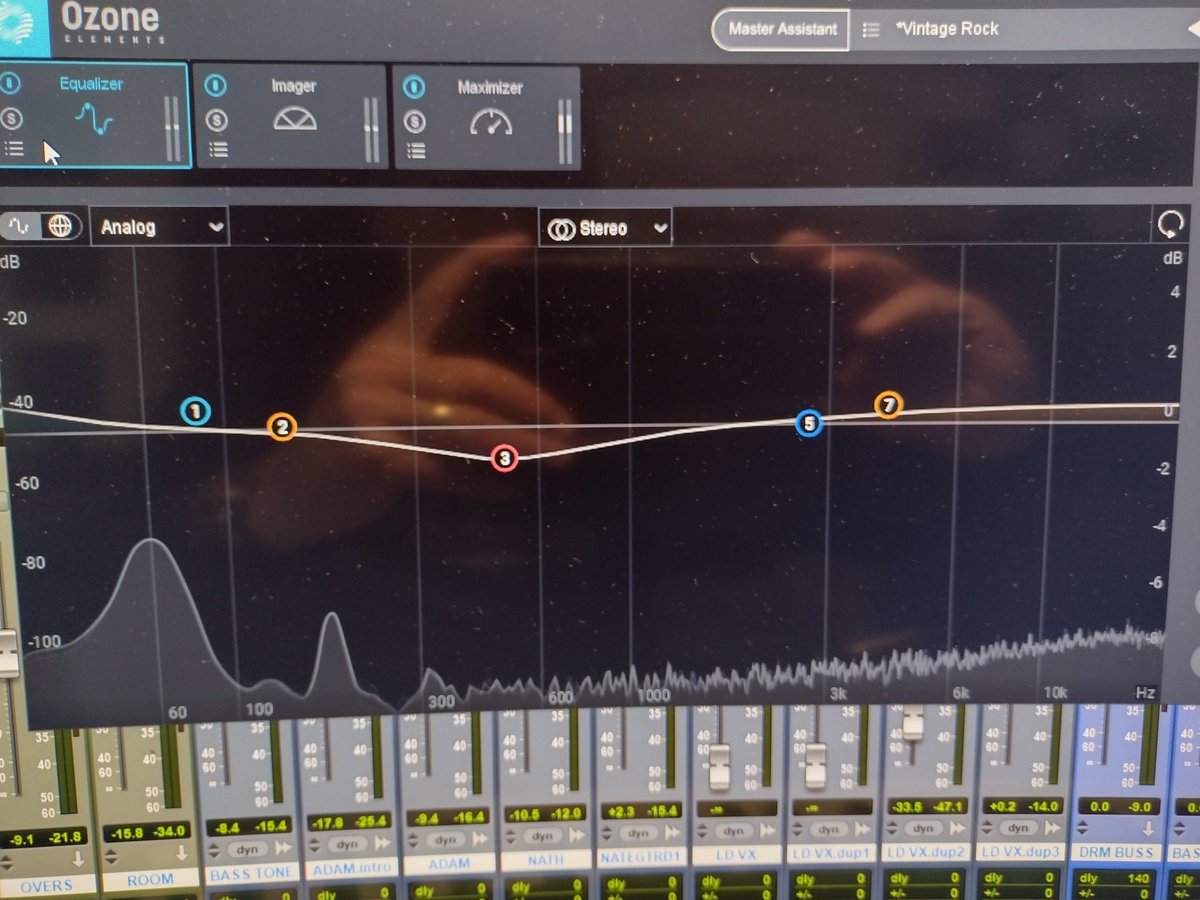Click the Maximizer module gain slider
Screen dimensions: 1200x900
pyautogui.click(x=566, y=131)
